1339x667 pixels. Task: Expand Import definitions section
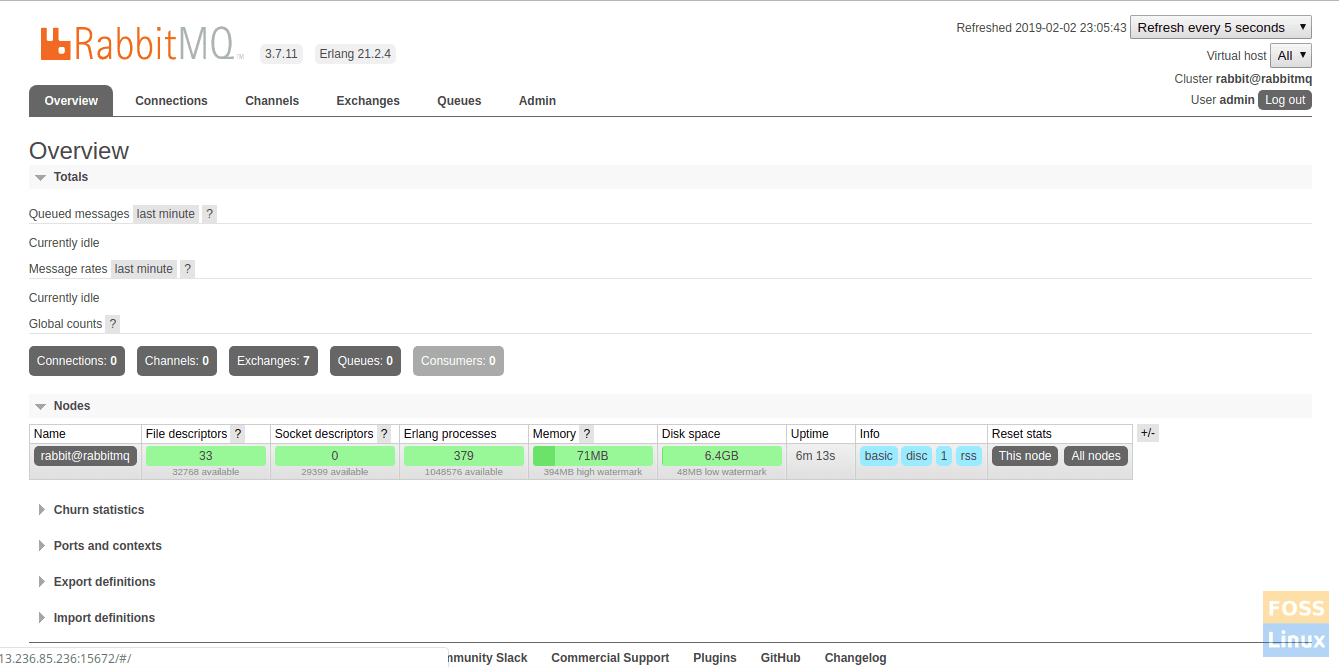click(97, 618)
